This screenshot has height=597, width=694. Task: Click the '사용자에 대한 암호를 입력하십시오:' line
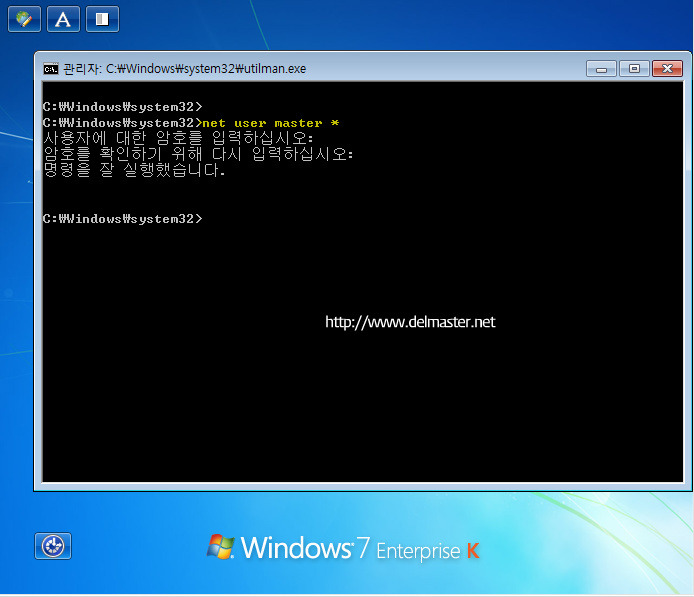pyautogui.click(x=178, y=138)
